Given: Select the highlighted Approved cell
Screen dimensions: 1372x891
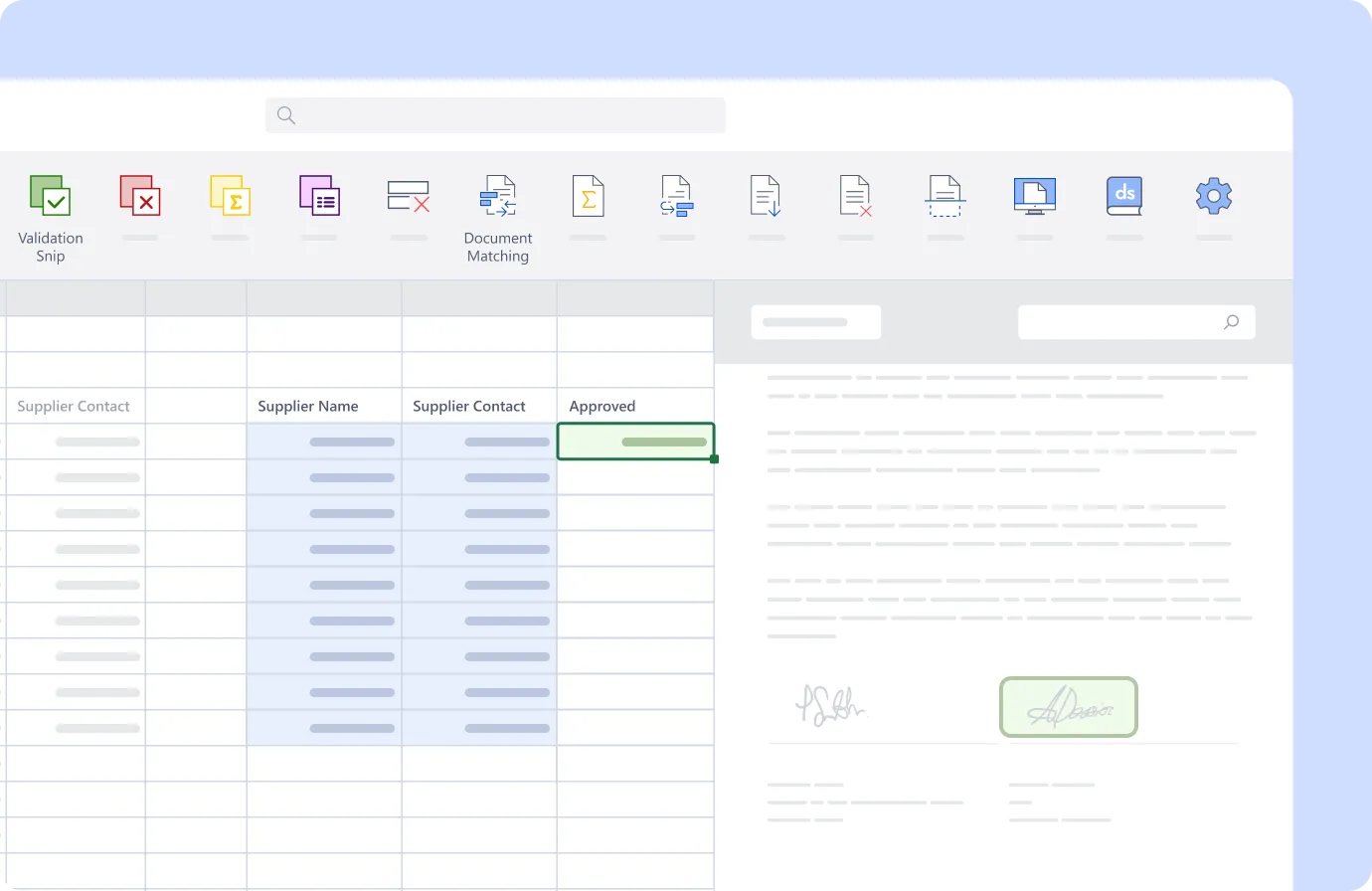Looking at the screenshot, I should click(635, 441).
